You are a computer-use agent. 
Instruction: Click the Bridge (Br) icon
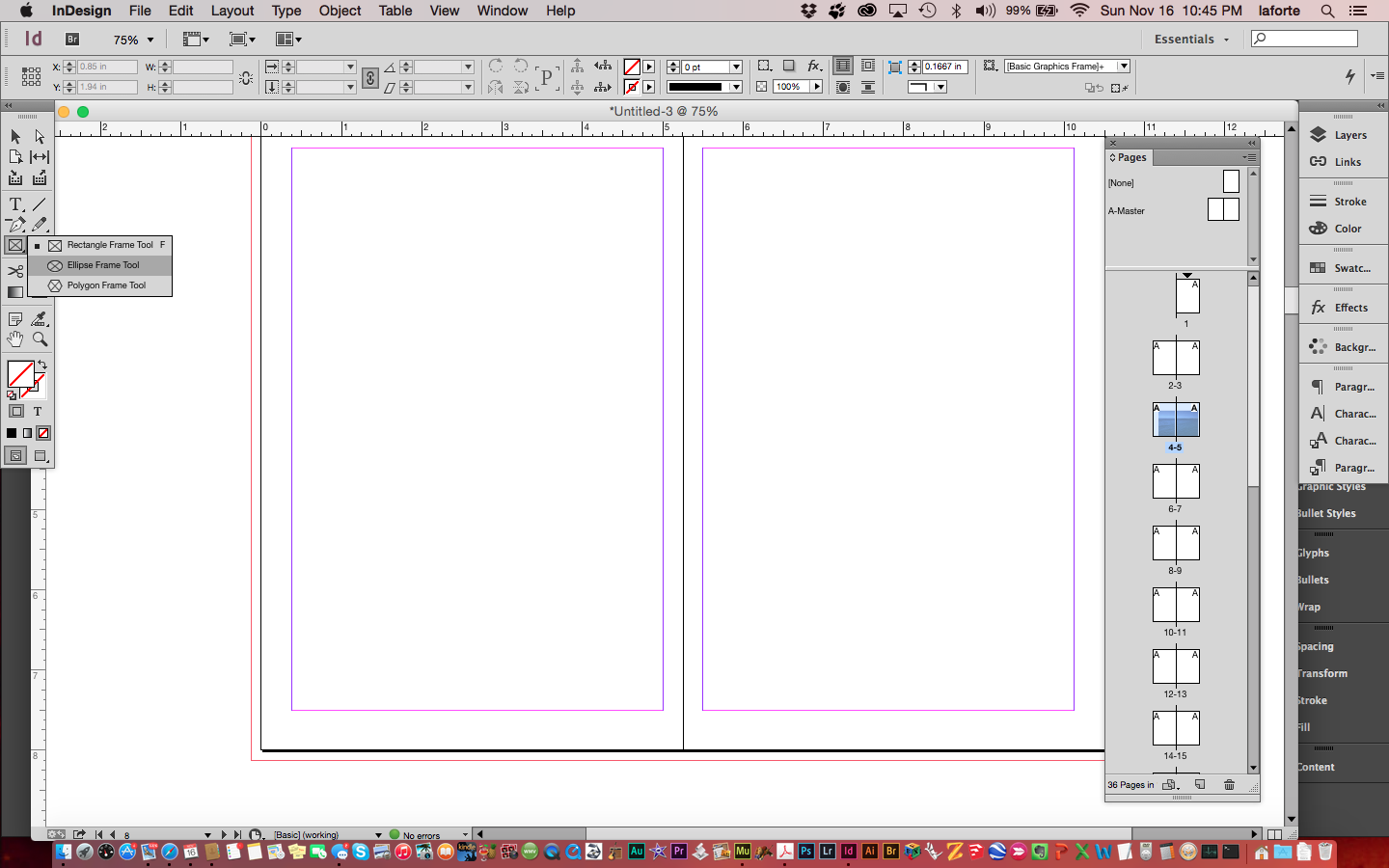(72, 40)
